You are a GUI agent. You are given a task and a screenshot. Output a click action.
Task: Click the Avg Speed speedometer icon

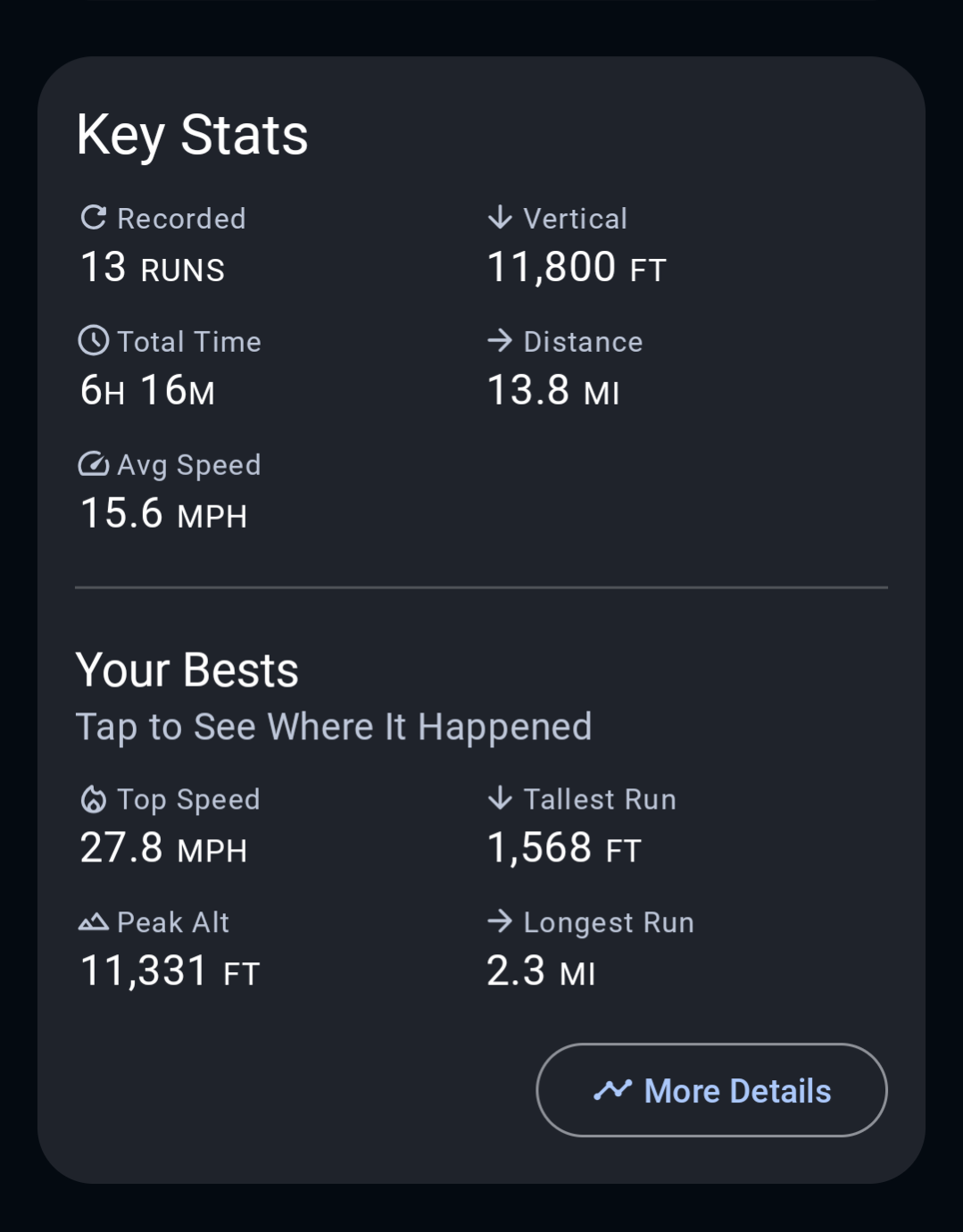[94, 464]
